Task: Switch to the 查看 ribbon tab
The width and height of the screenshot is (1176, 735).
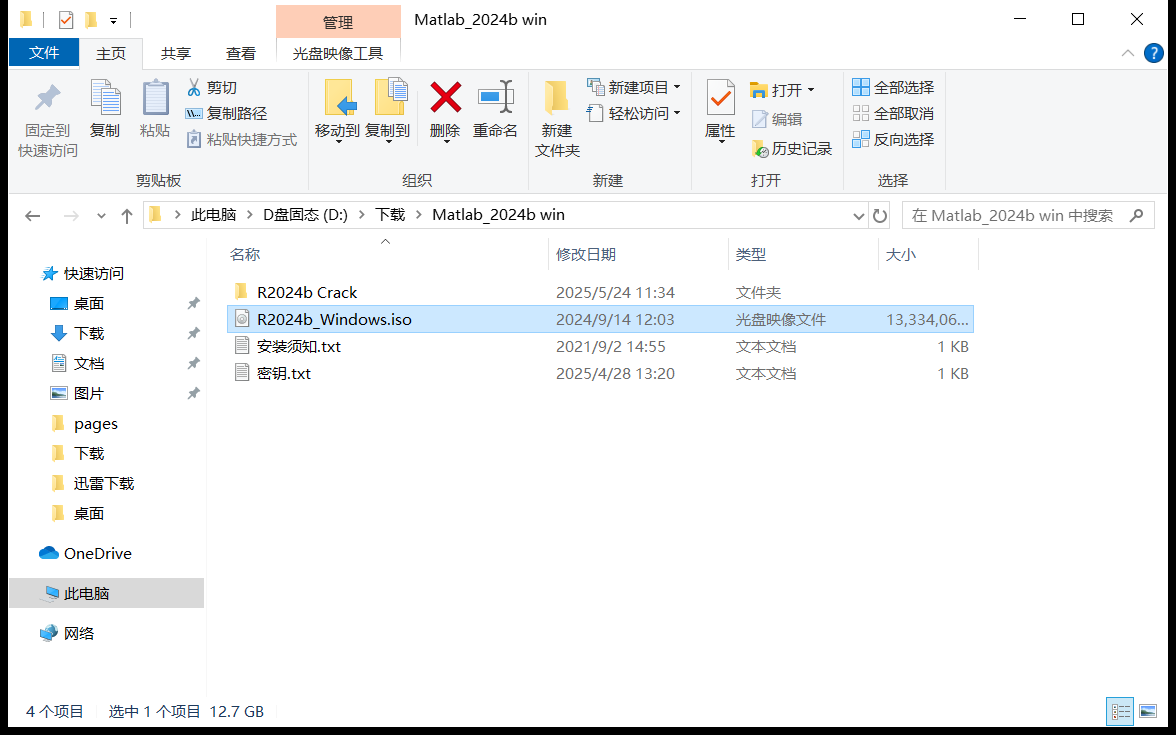Action: 241,53
